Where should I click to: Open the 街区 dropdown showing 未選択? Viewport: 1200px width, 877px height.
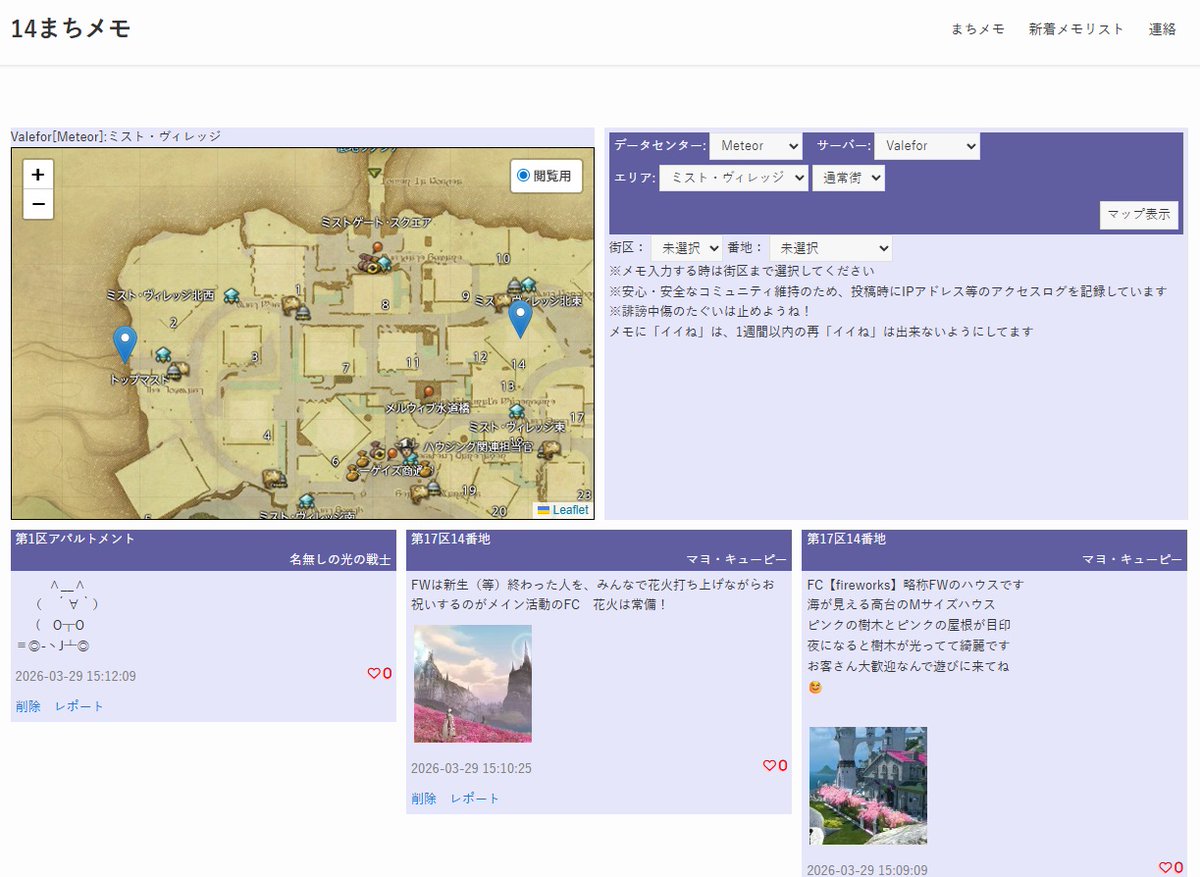[x=686, y=248]
